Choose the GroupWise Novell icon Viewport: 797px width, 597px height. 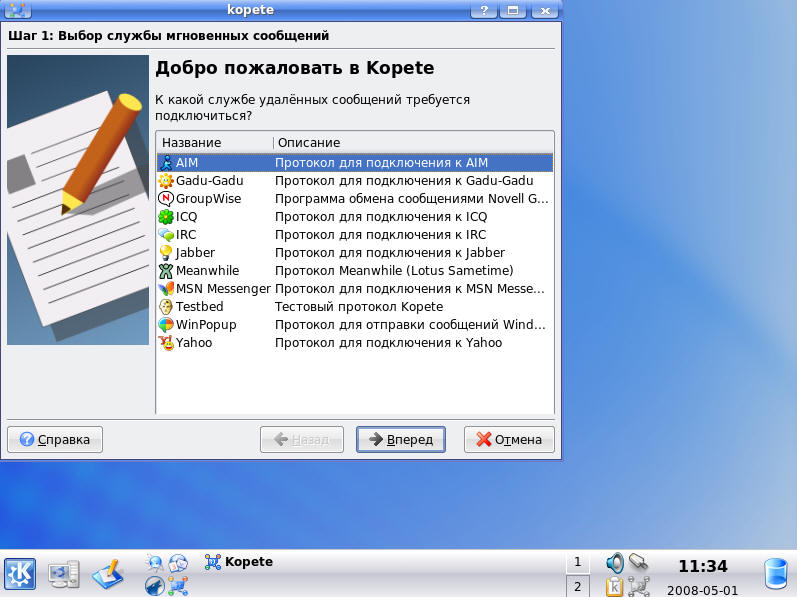coord(166,199)
